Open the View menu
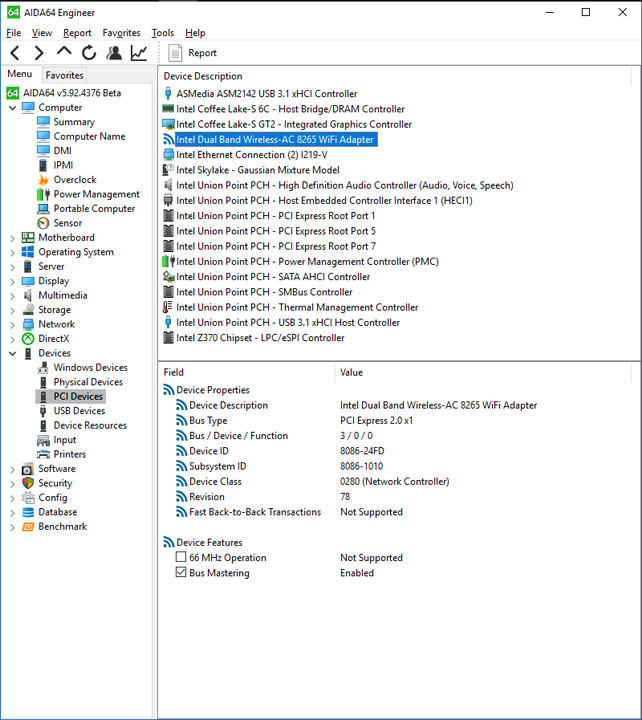Image resolution: width=642 pixels, height=720 pixels. [42, 33]
